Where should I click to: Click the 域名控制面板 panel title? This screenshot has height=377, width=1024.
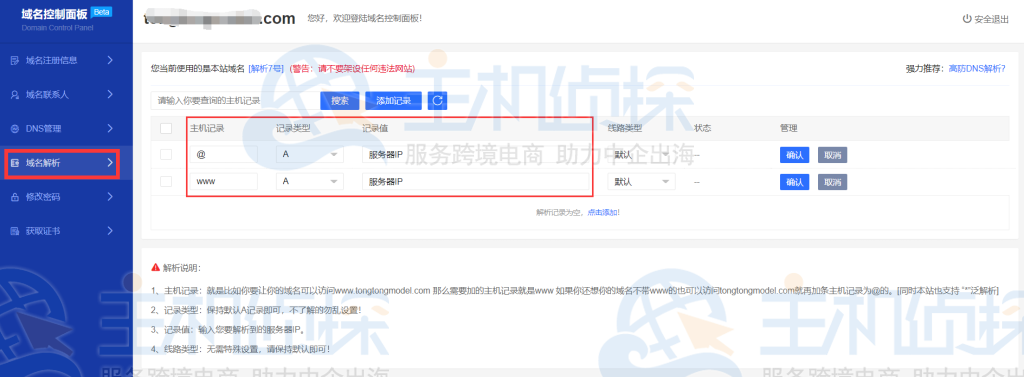tap(54, 14)
